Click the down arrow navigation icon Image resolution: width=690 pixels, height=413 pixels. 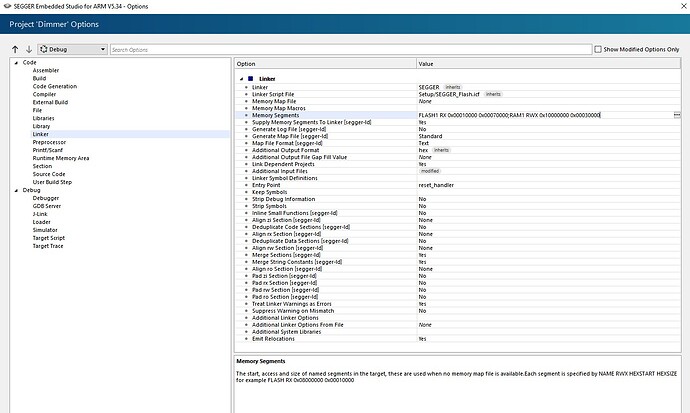[28, 49]
